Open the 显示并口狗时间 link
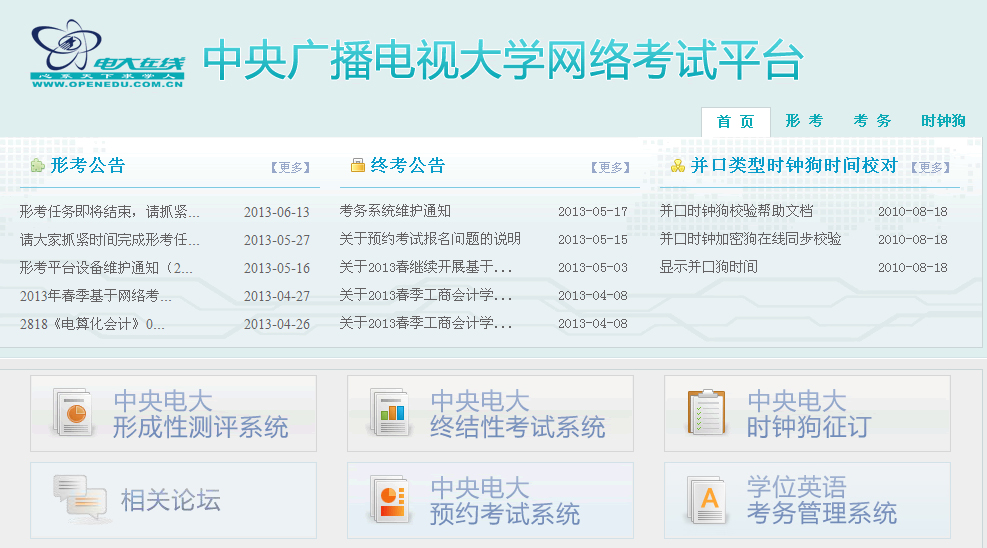 tap(708, 267)
